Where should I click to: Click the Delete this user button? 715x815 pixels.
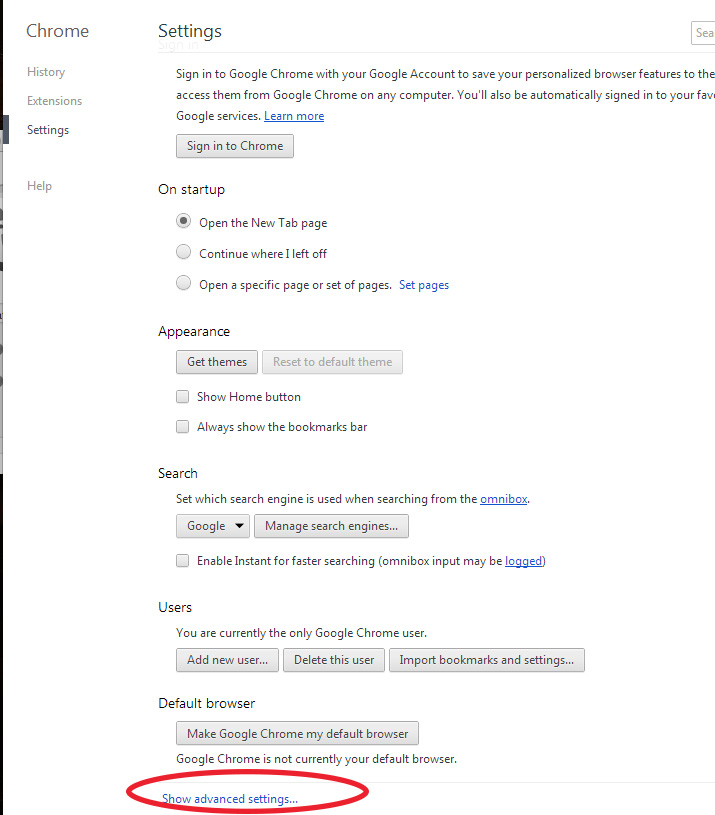pos(334,660)
